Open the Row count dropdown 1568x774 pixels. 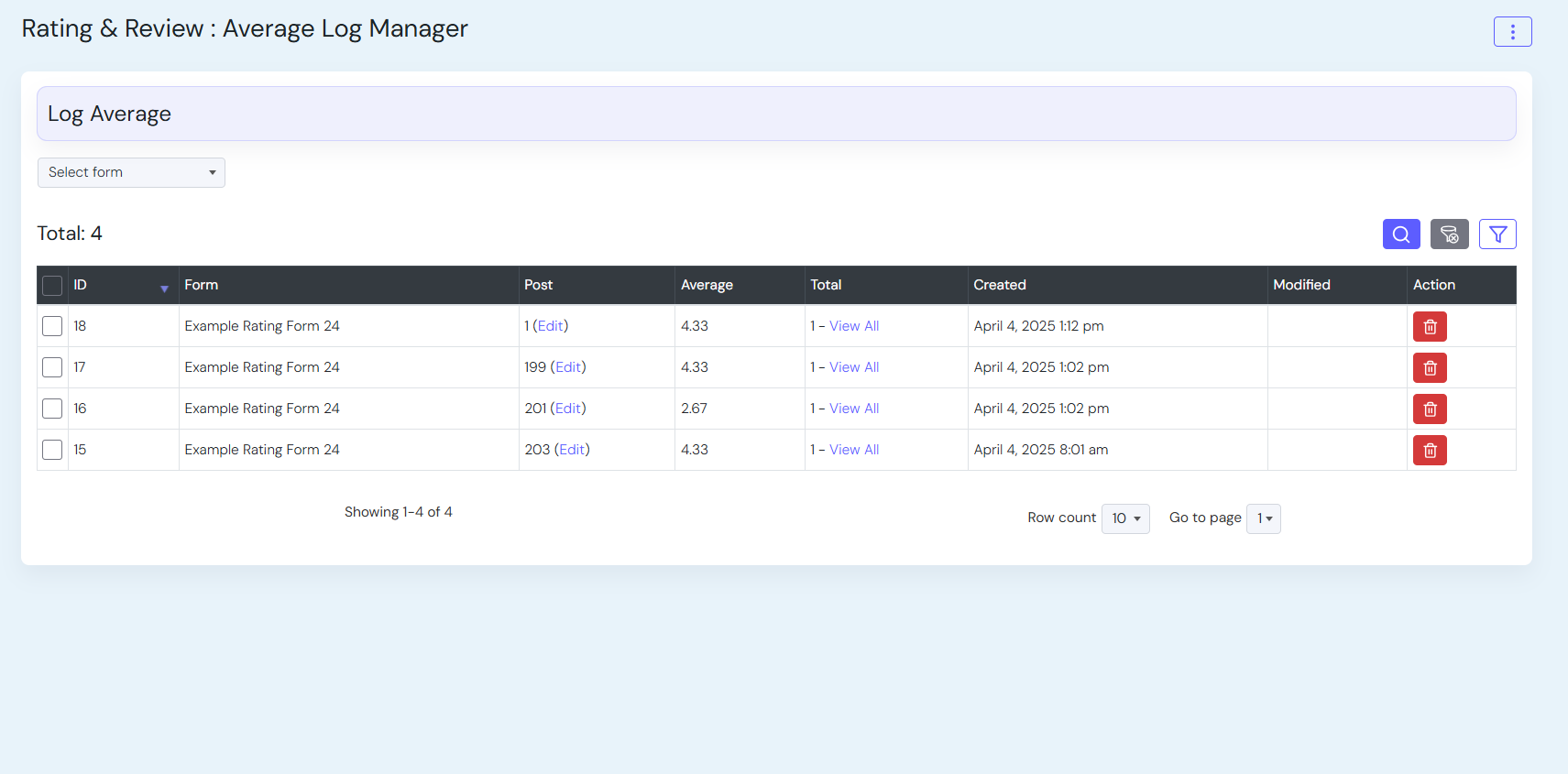[1124, 518]
